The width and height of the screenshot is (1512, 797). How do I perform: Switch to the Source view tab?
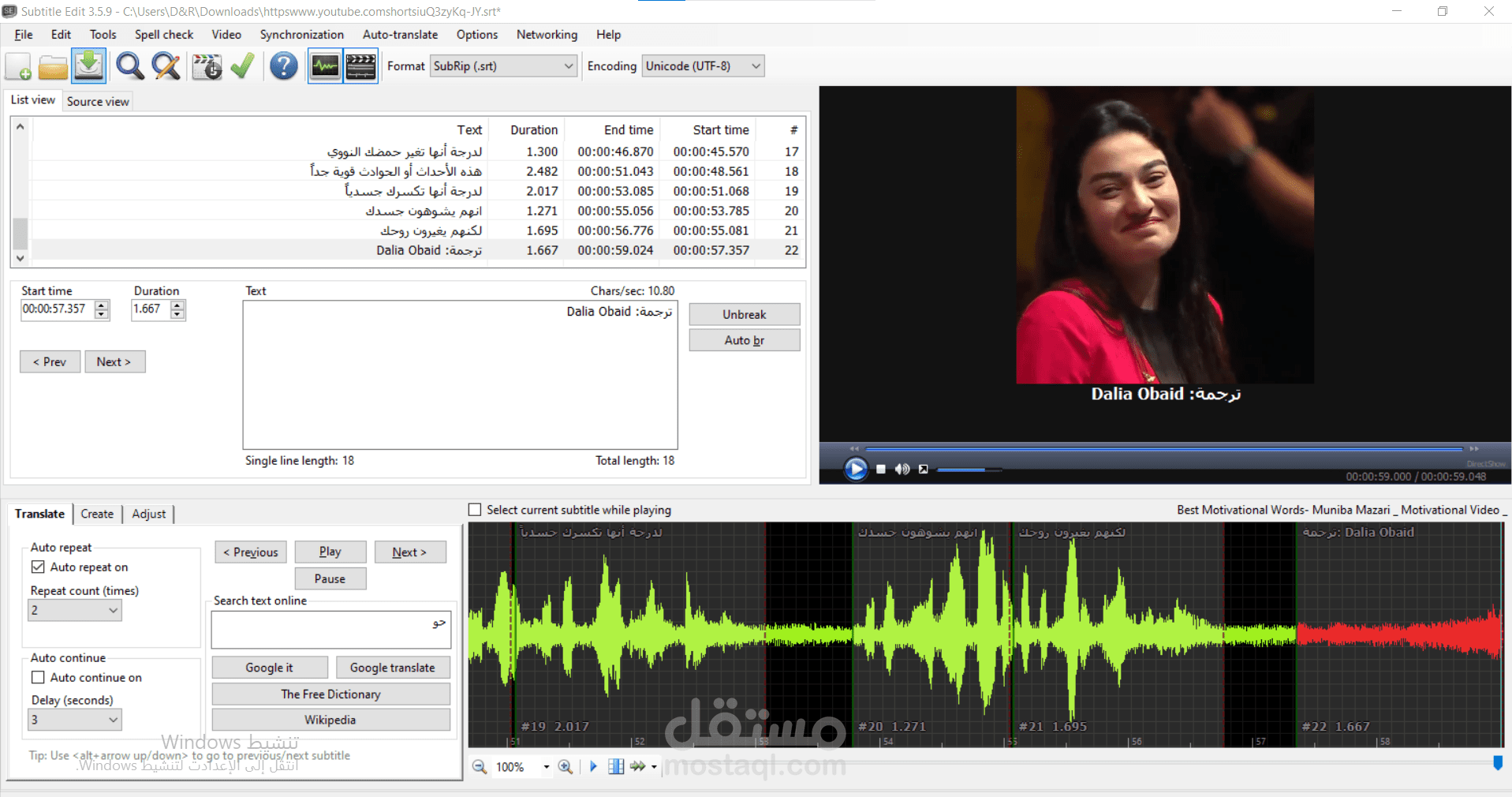click(97, 101)
